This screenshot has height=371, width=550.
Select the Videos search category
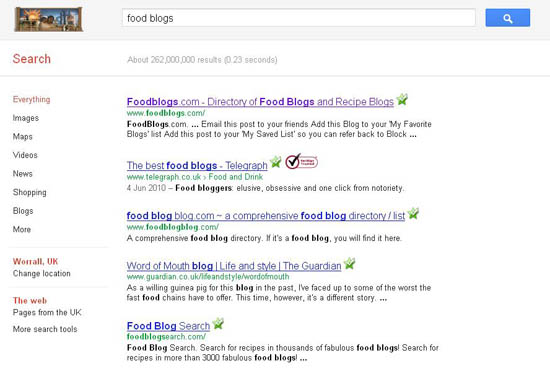25,155
